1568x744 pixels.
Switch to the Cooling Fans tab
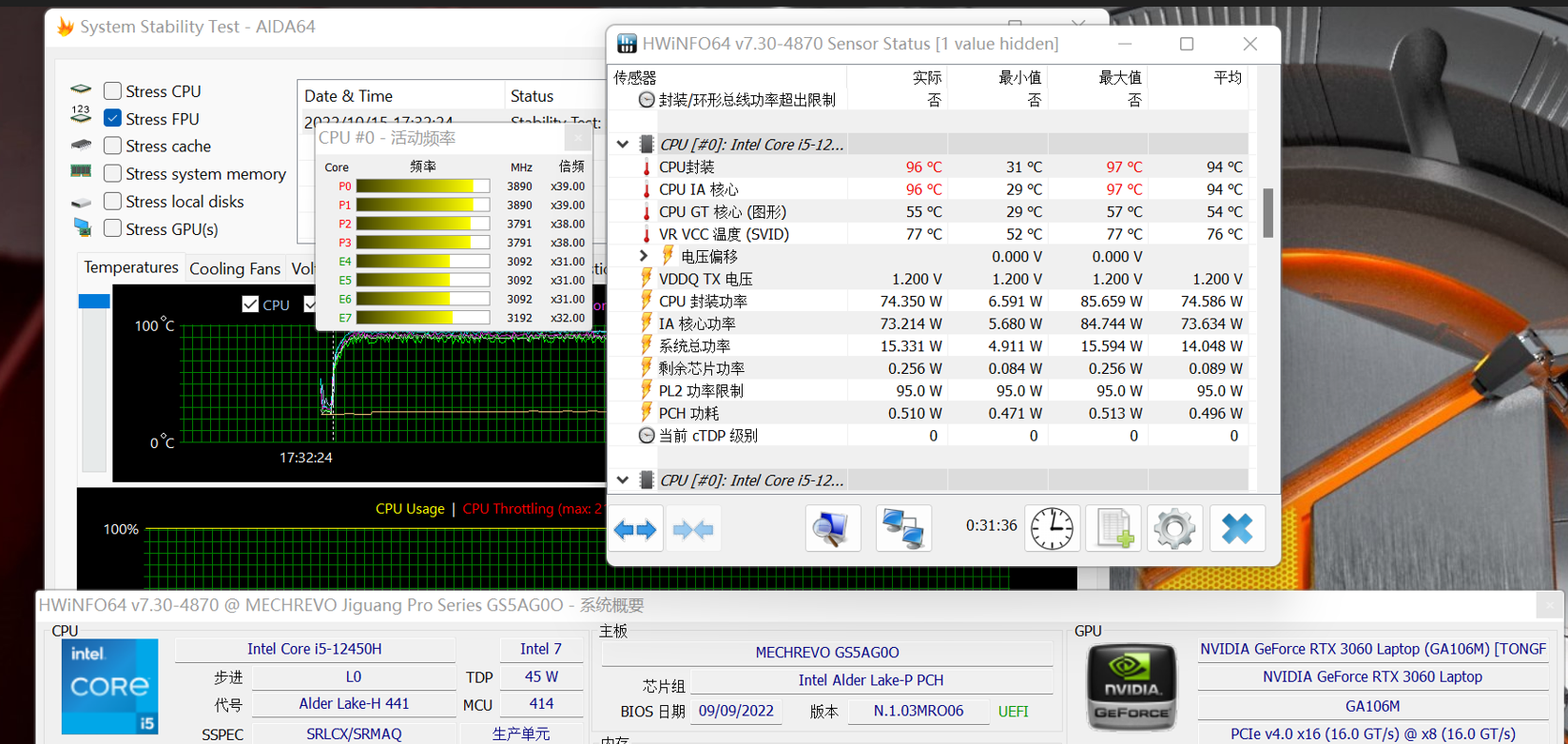235,268
